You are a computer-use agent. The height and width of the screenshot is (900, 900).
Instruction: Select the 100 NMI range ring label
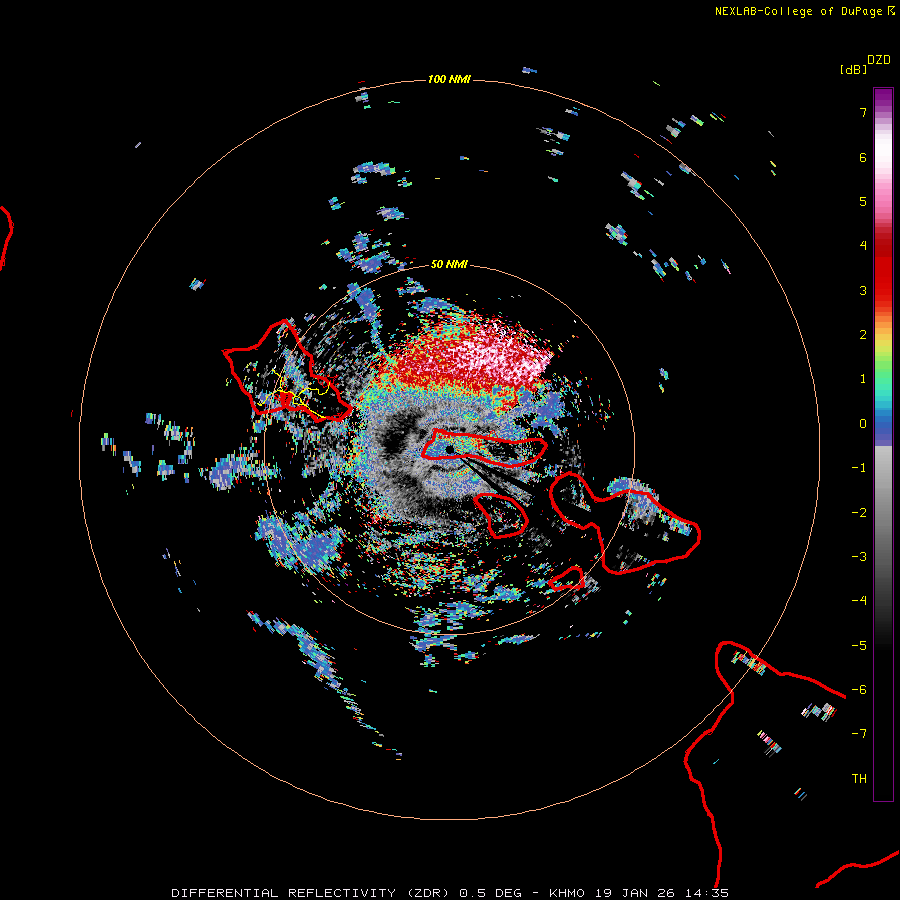click(449, 79)
